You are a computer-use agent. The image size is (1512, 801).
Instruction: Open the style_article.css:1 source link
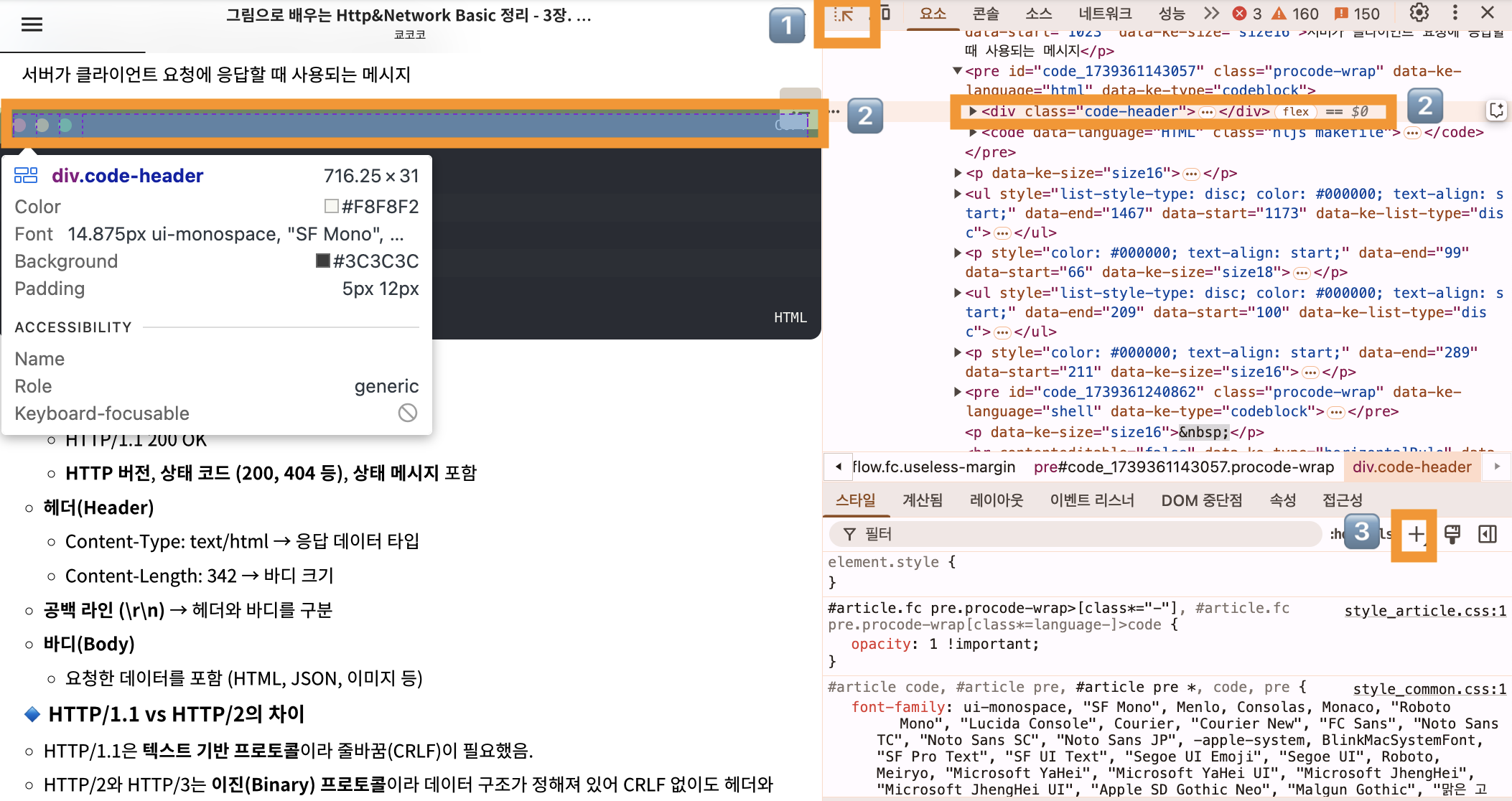[x=1425, y=611]
